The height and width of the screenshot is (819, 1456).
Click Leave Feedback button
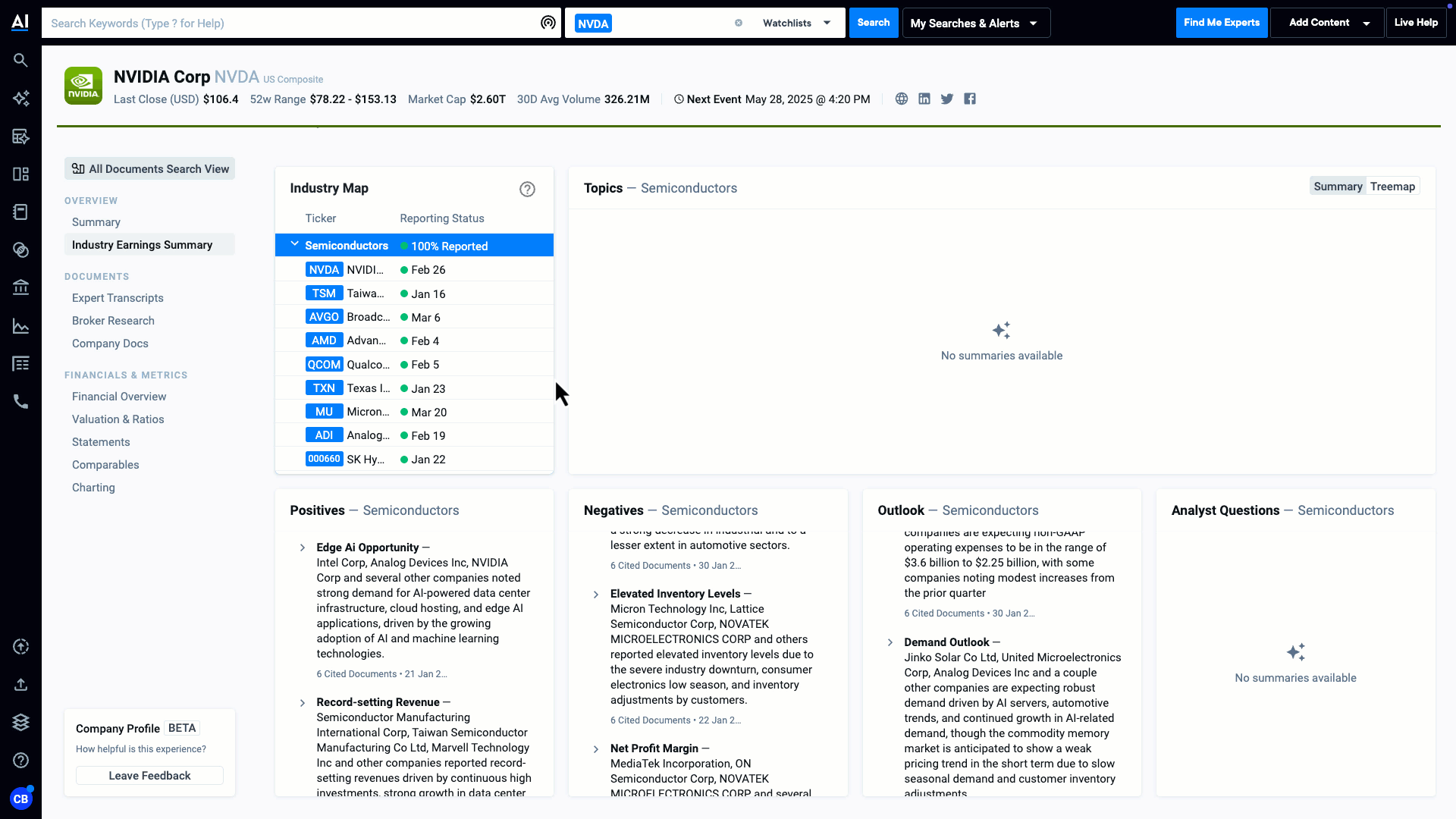point(149,776)
